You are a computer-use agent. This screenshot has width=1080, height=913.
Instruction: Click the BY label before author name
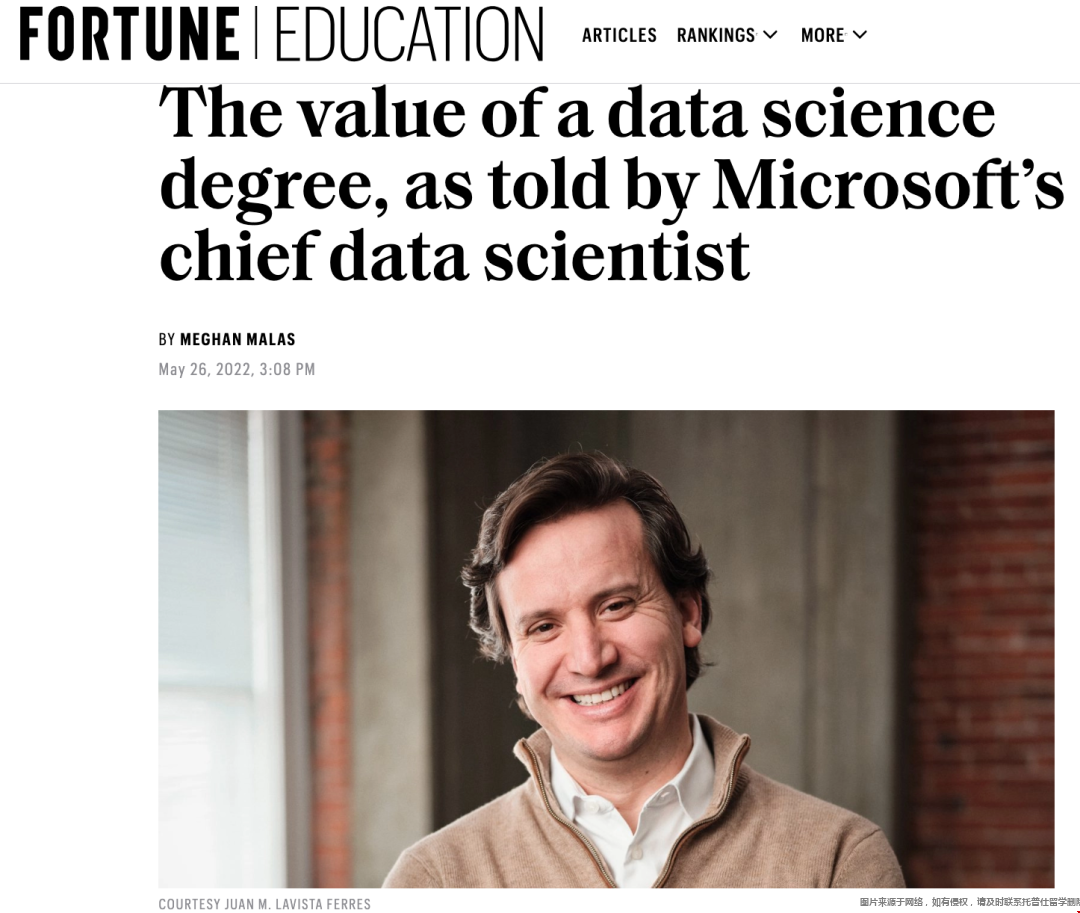point(166,340)
